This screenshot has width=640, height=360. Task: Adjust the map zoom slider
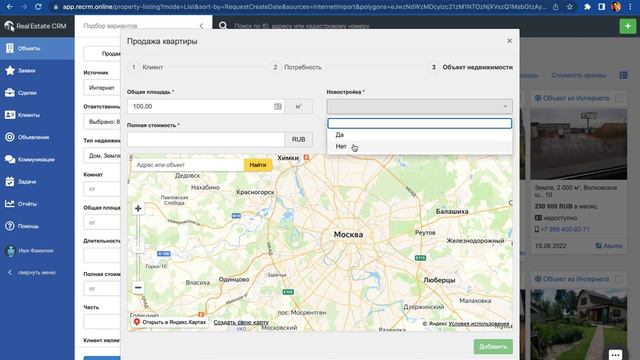coord(138,248)
